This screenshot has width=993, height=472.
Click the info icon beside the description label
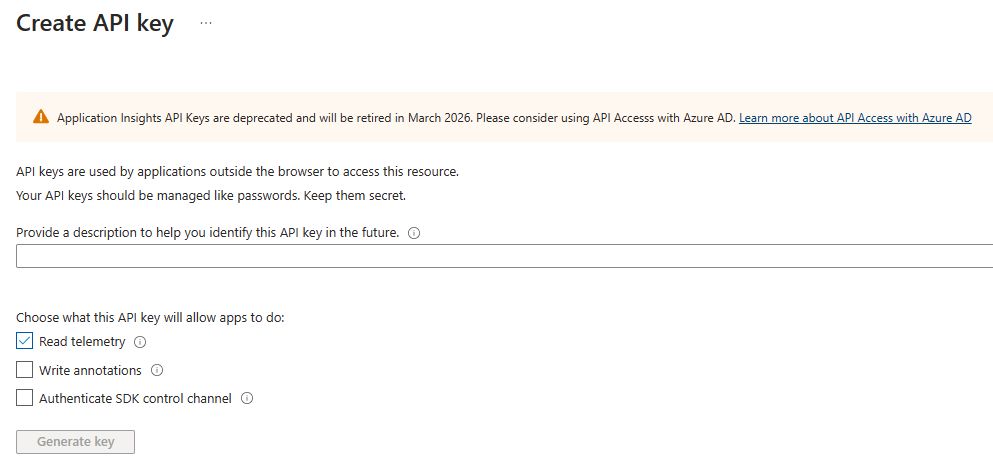point(414,233)
